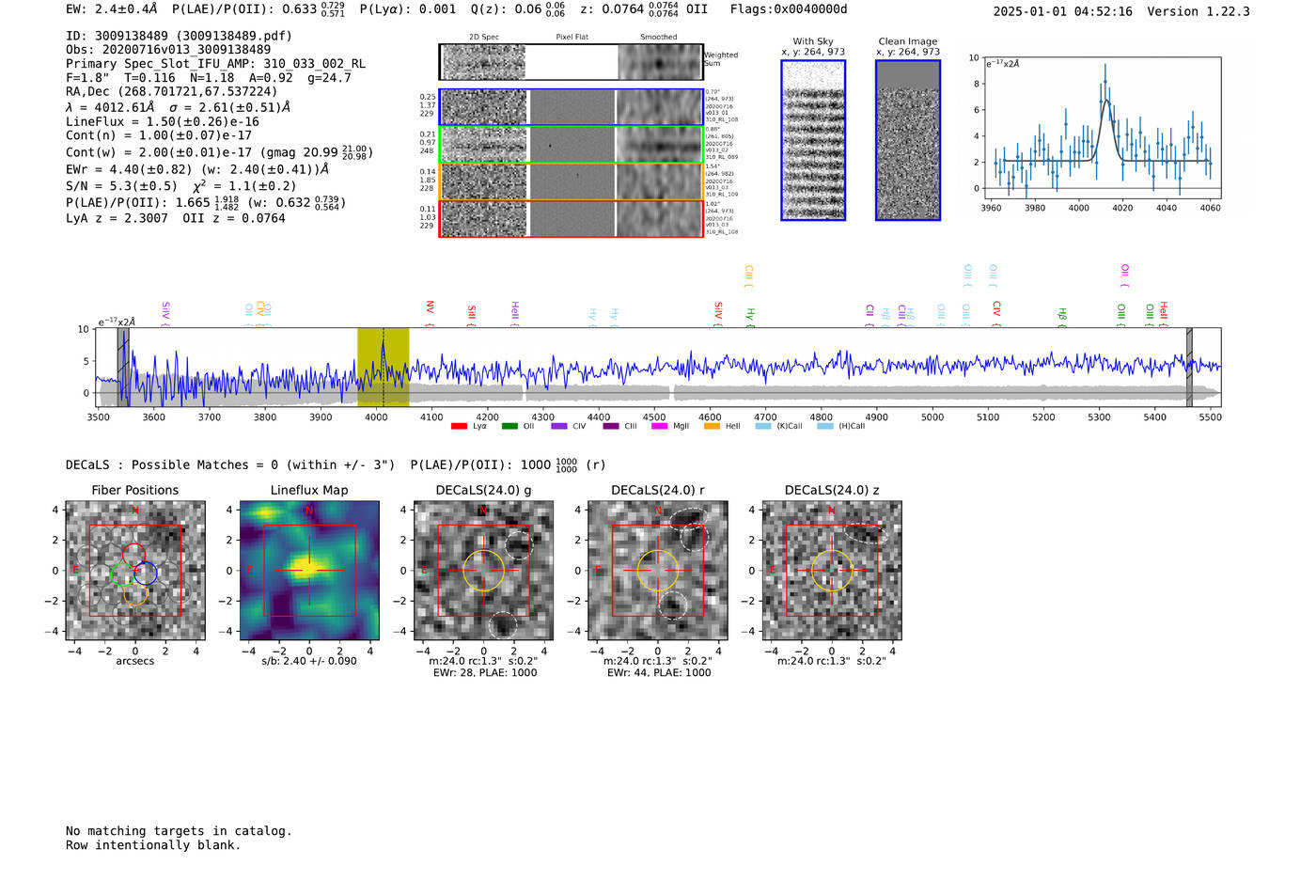
Task: Click the 's/b: 2.40 +/- 0.090' caption
Action: pos(309,661)
